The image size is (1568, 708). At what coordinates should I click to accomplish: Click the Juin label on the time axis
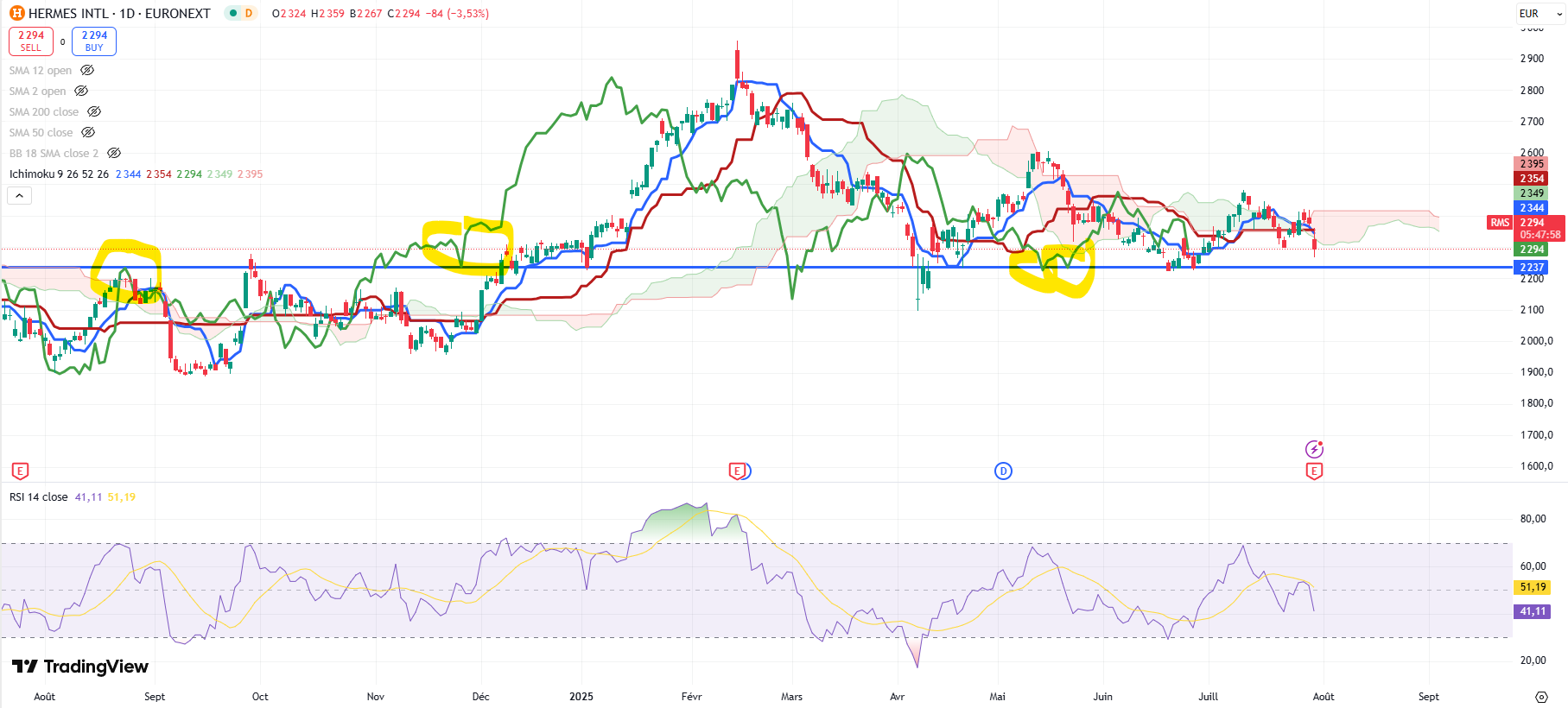tap(1103, 697)
